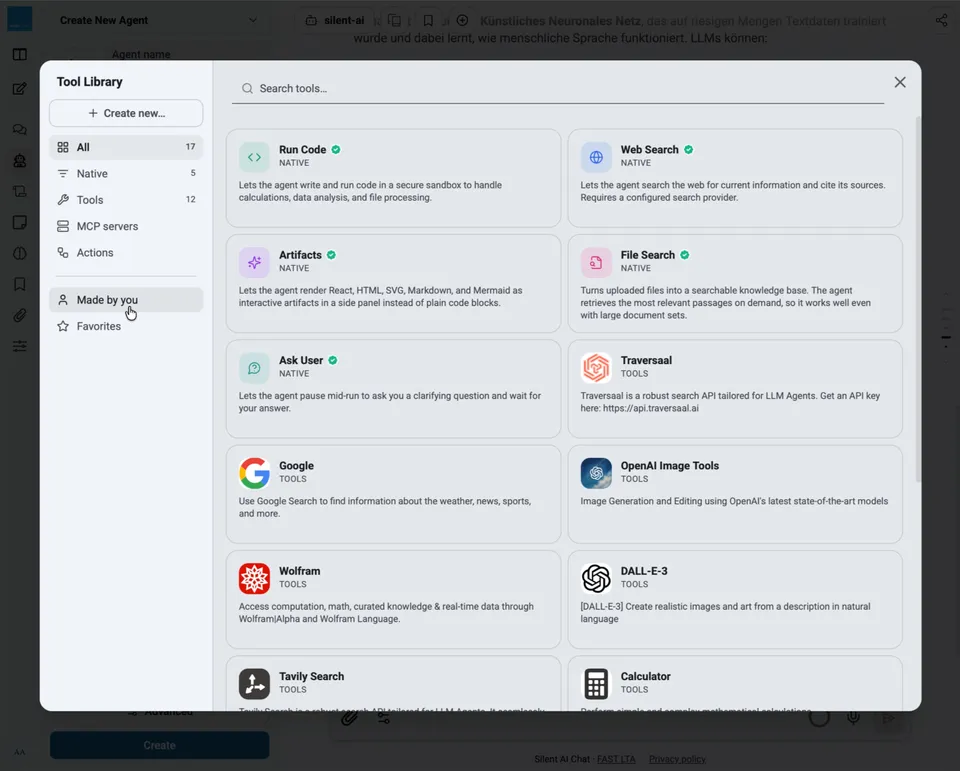Viewport: 960px width, 771px height.
Task: Select the Web Search globe icon
Action: coord(596,157)
